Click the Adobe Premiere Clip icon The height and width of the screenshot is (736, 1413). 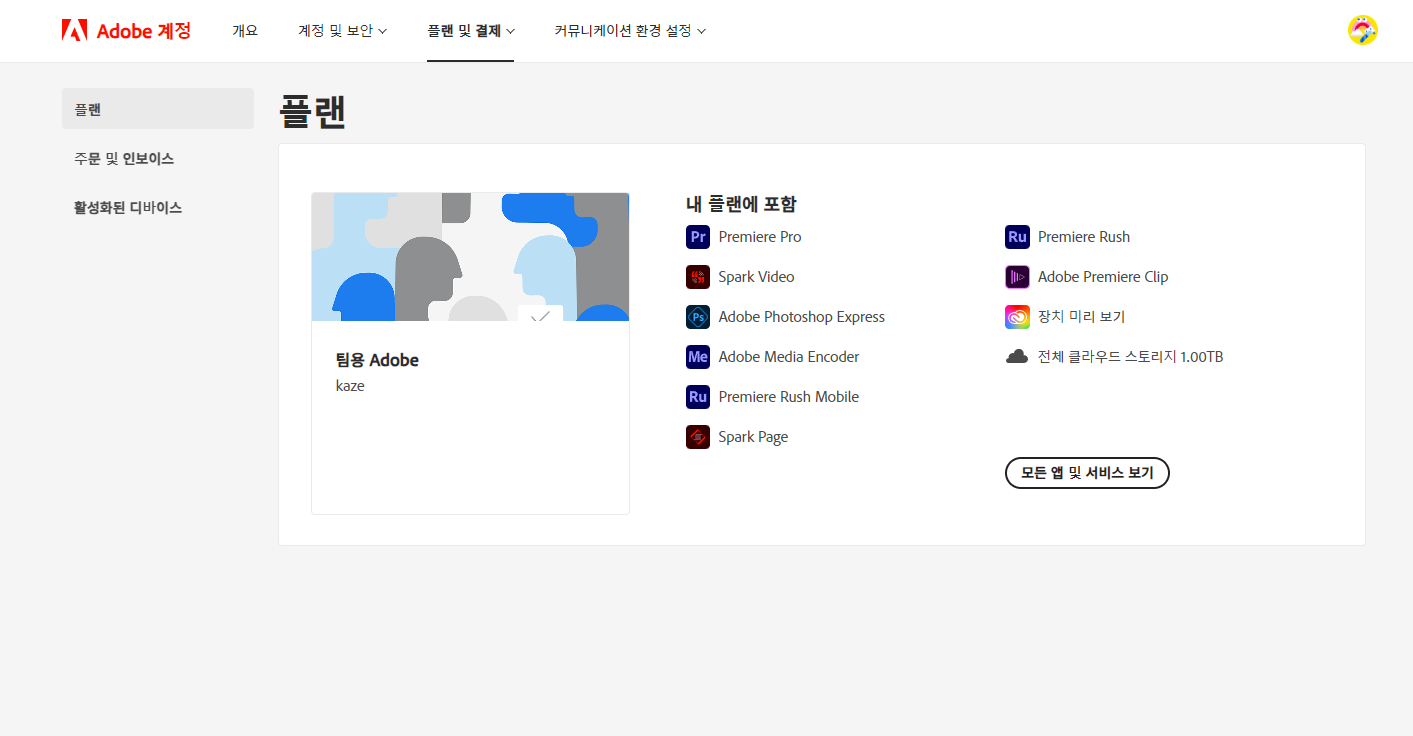(1017, 277)
